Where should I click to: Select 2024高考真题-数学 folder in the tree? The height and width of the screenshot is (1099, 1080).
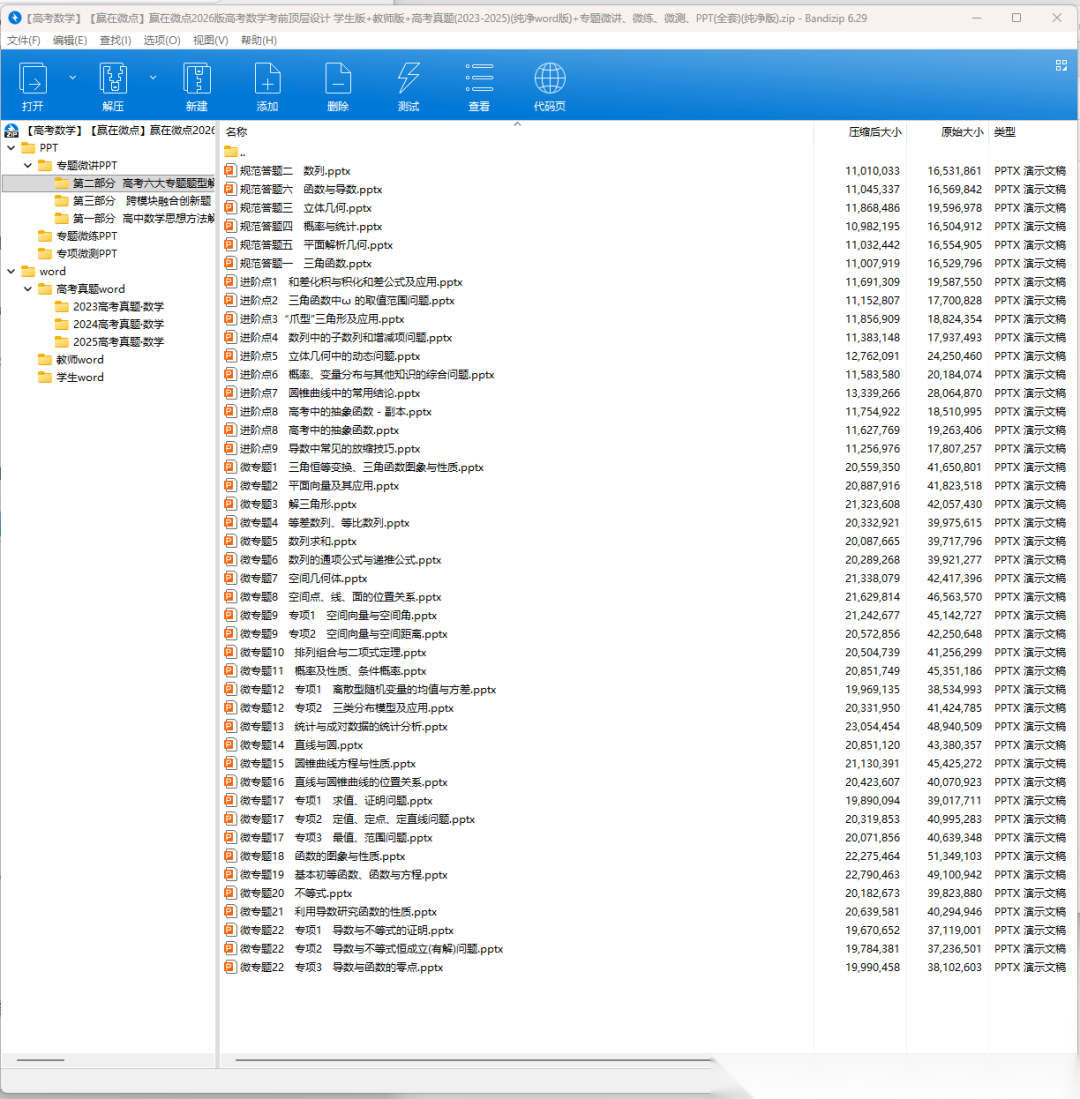click(117, 324)
